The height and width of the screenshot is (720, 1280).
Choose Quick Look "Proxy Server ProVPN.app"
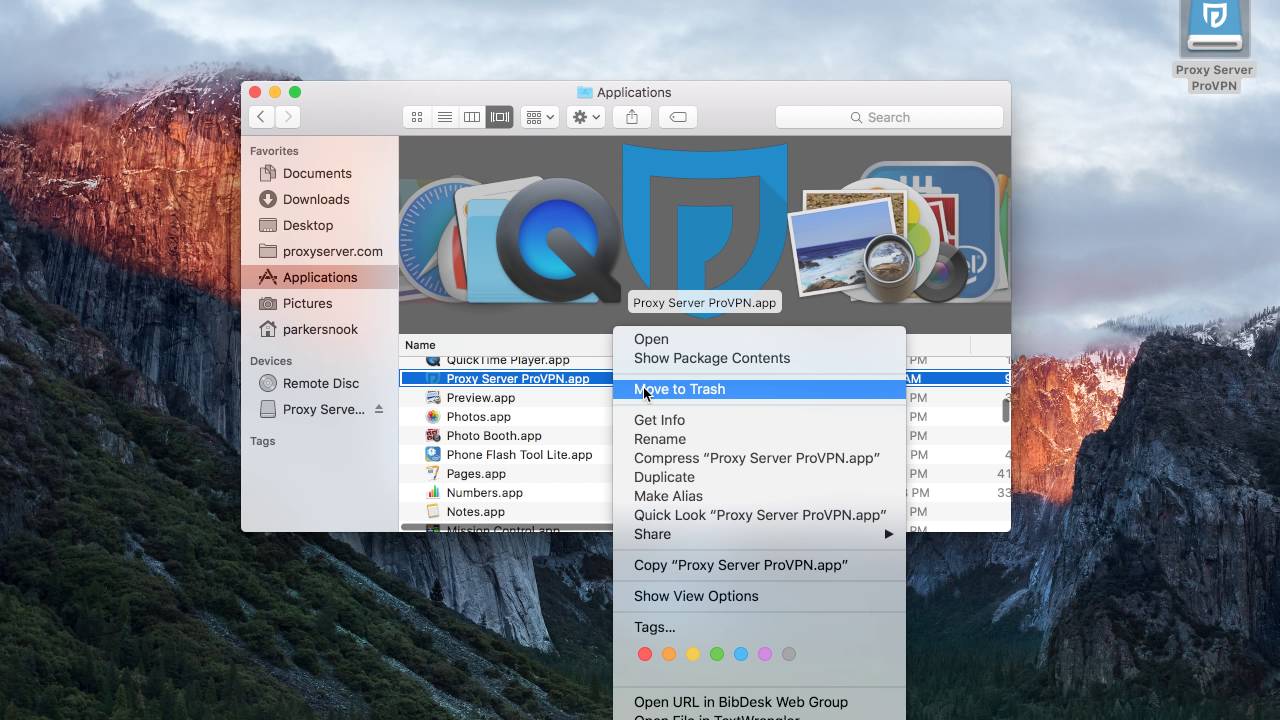759,515
